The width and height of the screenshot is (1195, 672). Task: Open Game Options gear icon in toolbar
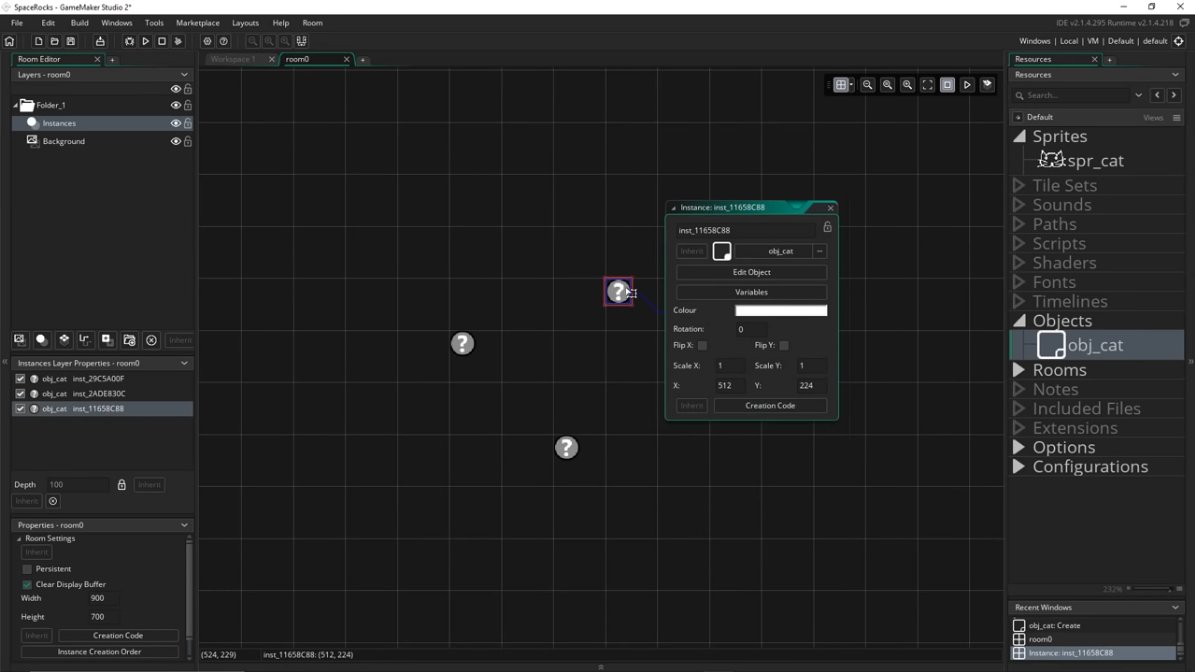point(207,41)
